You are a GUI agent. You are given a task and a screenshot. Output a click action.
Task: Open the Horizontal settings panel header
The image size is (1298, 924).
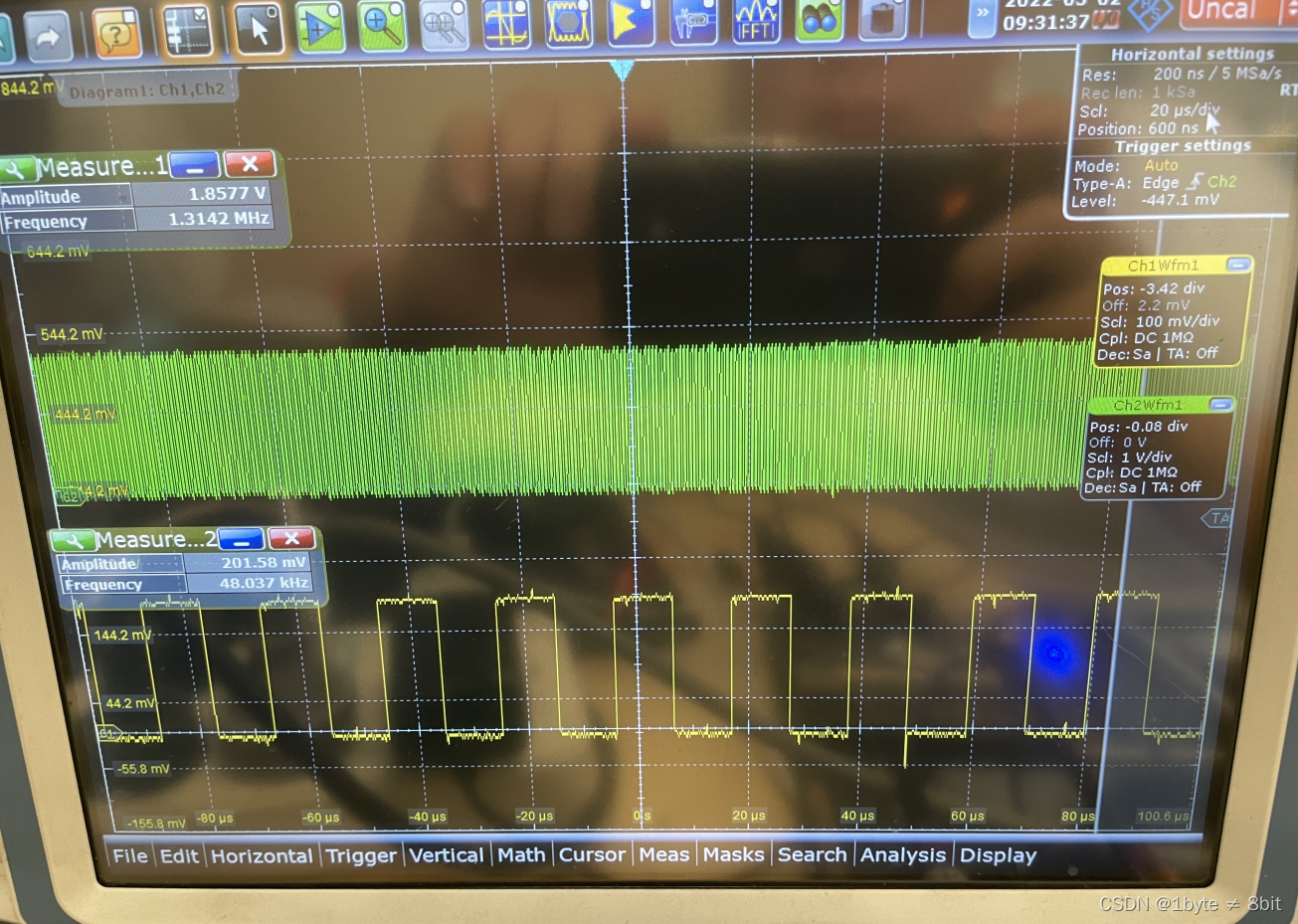(x=1192, y=54)
